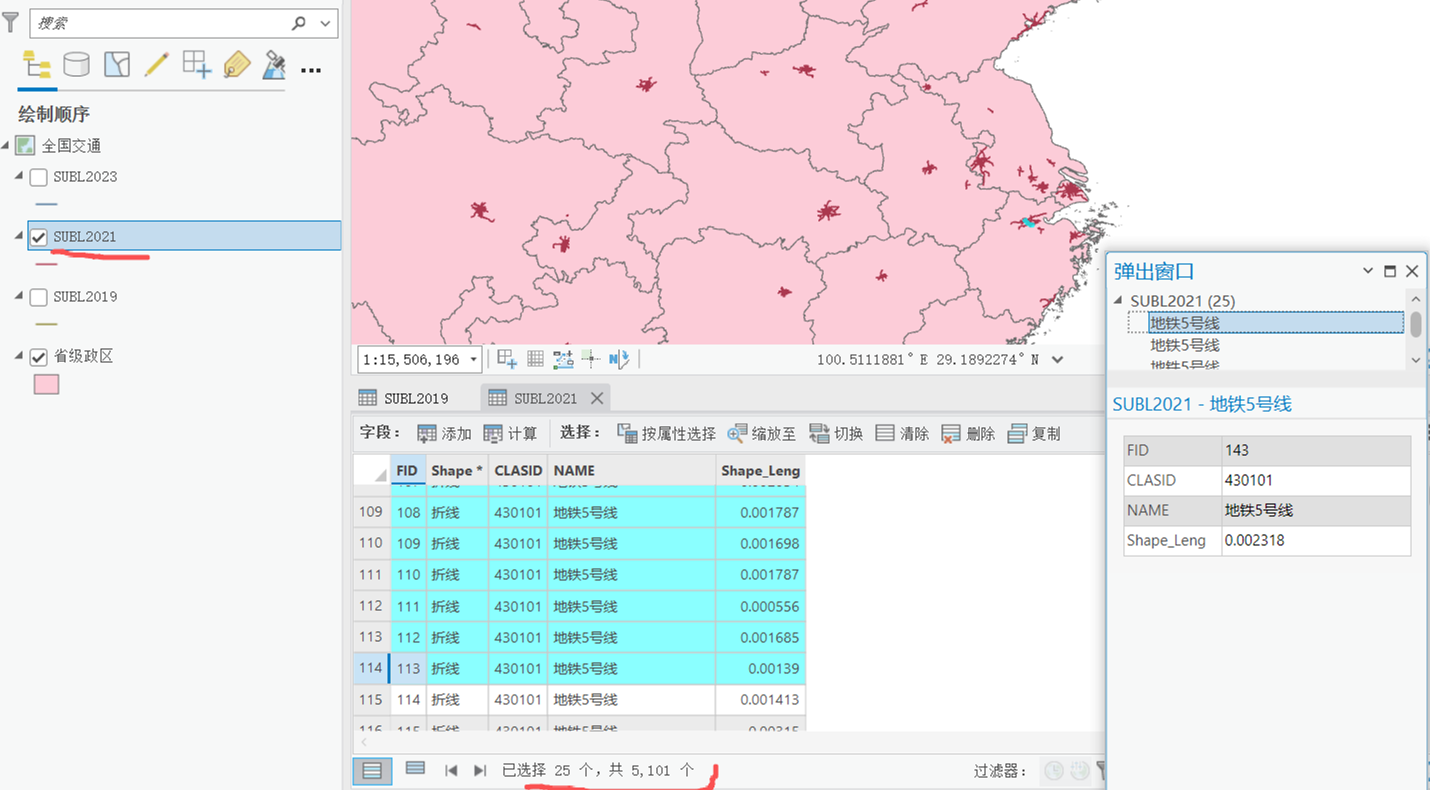The width and height of the screenshot is (1431, 791).
Task: Click the 添加 field button
Action: tap(444, 433)
